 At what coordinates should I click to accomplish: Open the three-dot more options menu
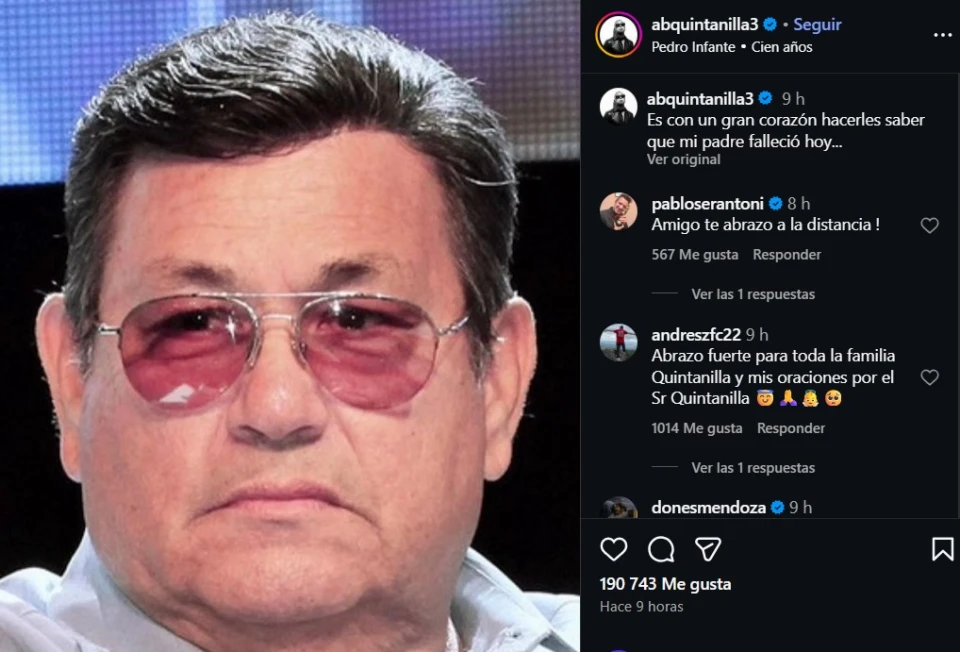tap(942, 34)
